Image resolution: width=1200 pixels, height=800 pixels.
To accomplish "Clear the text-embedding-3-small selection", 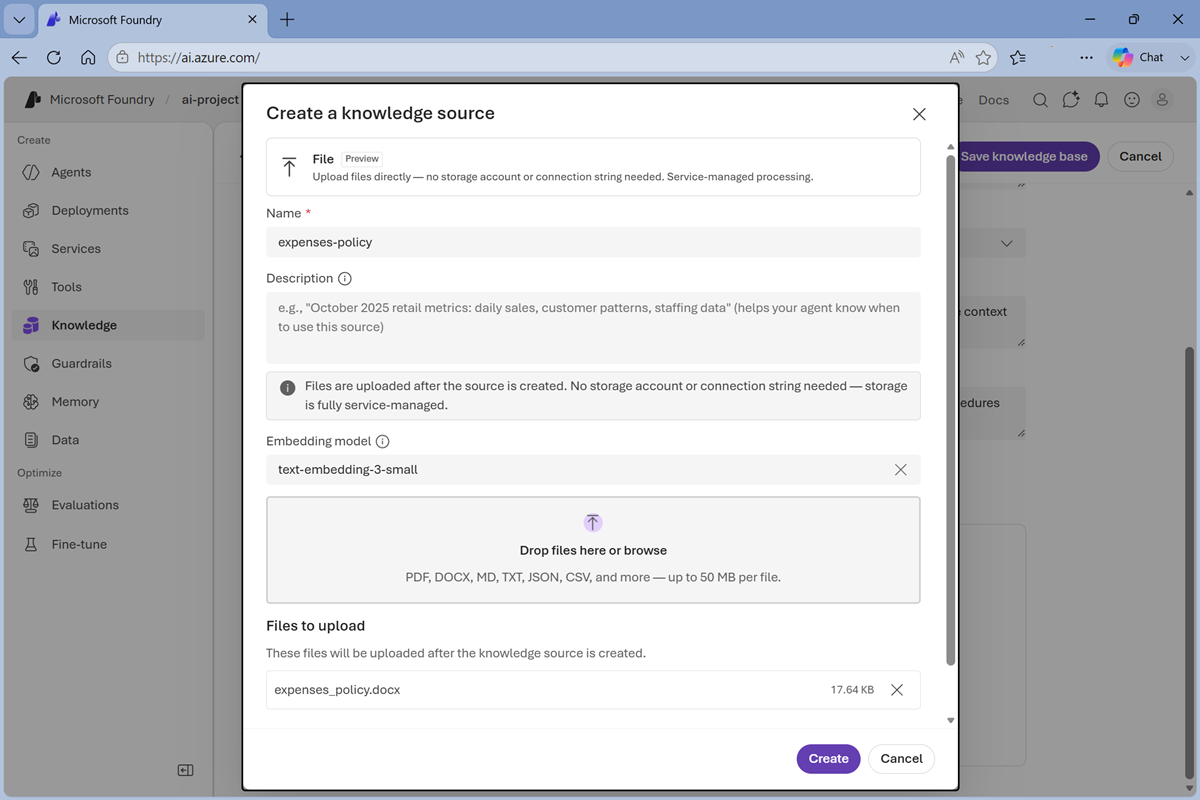I will pos(900,470).
